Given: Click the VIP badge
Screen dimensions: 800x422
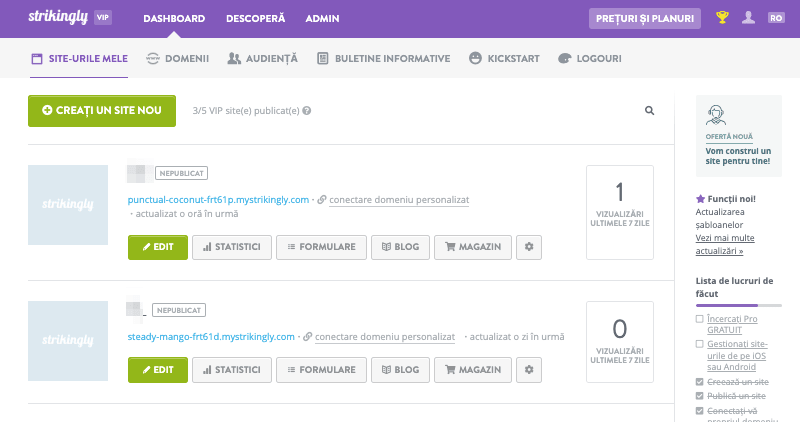Looking at the screenshot, I should click(103, 17).
